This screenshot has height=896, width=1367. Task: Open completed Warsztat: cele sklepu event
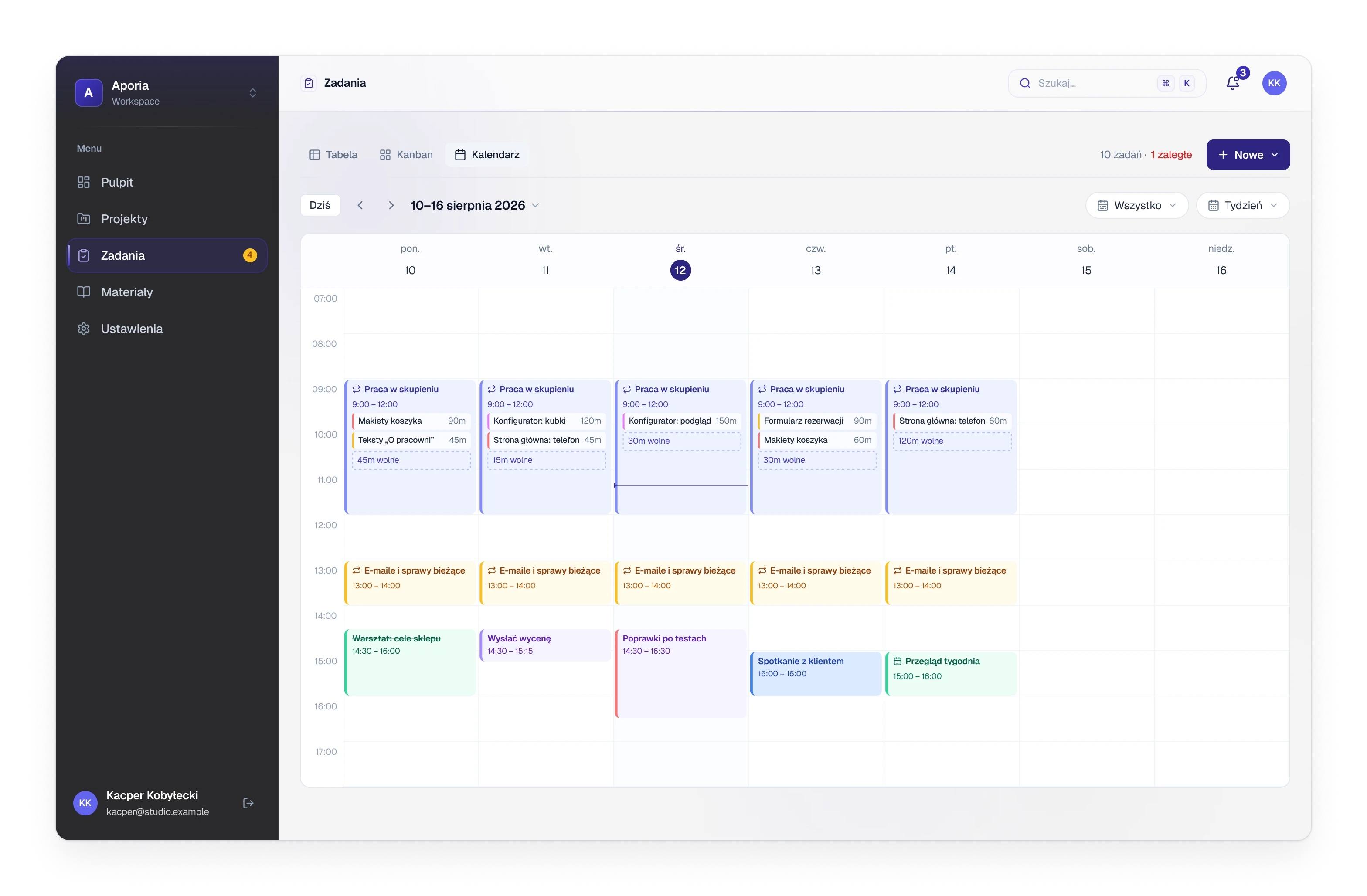click(x=410, y=662)
